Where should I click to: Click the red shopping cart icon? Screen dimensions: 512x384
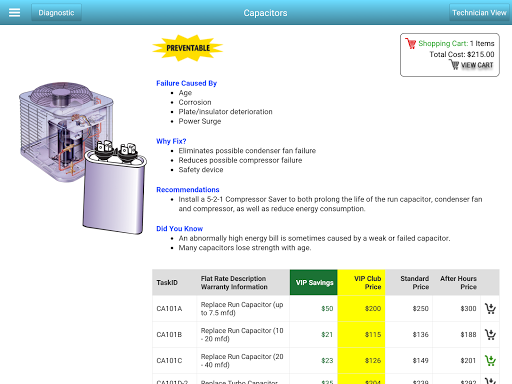[x=410, y=43]
